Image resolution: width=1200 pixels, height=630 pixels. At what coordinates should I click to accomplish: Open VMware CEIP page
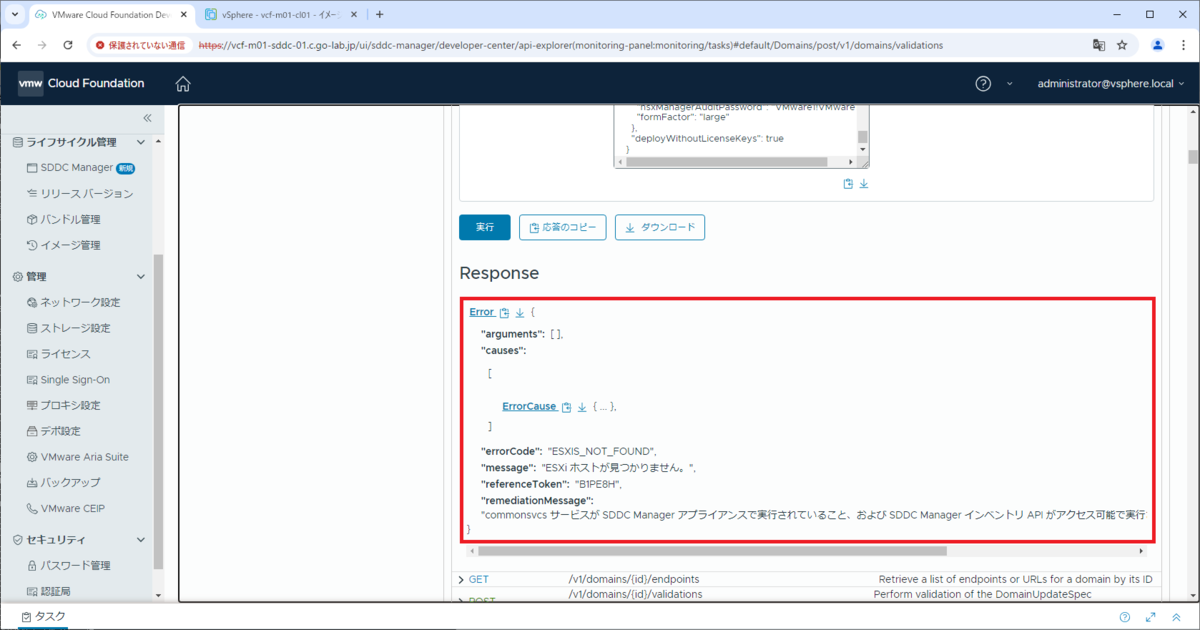pyautogui.click(x=65, y=509)
